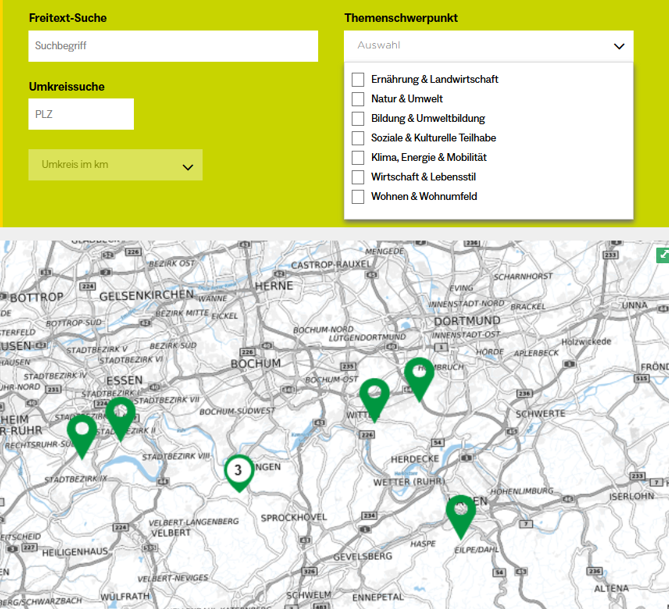Click the Sprockhövel label on the map
This screenshot has height=609, width=669.
point(294,517)
